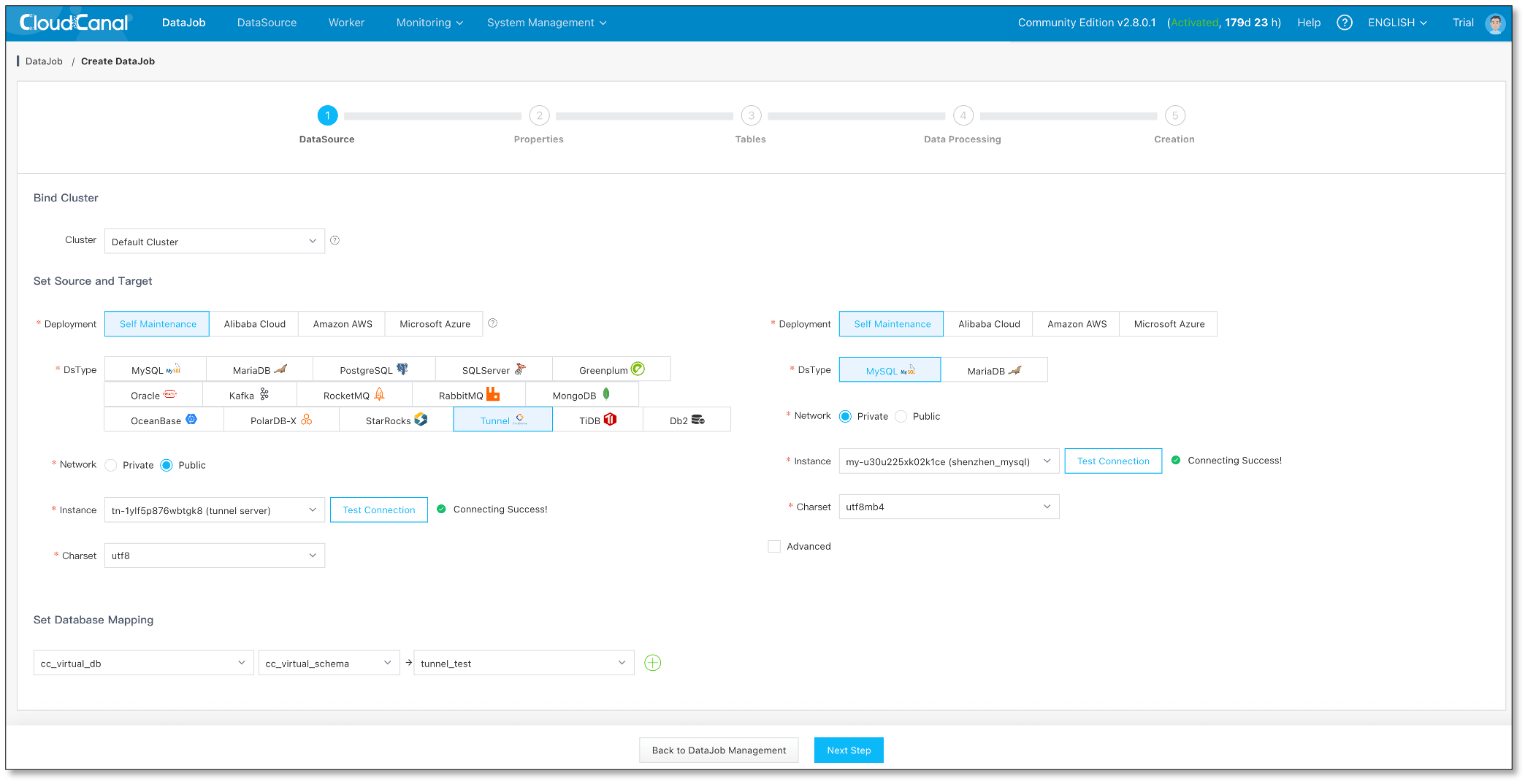Open the tunnel_test target database dropdown
The image size is (1525, 784).
pyautogui.click(x=523, y=663)
